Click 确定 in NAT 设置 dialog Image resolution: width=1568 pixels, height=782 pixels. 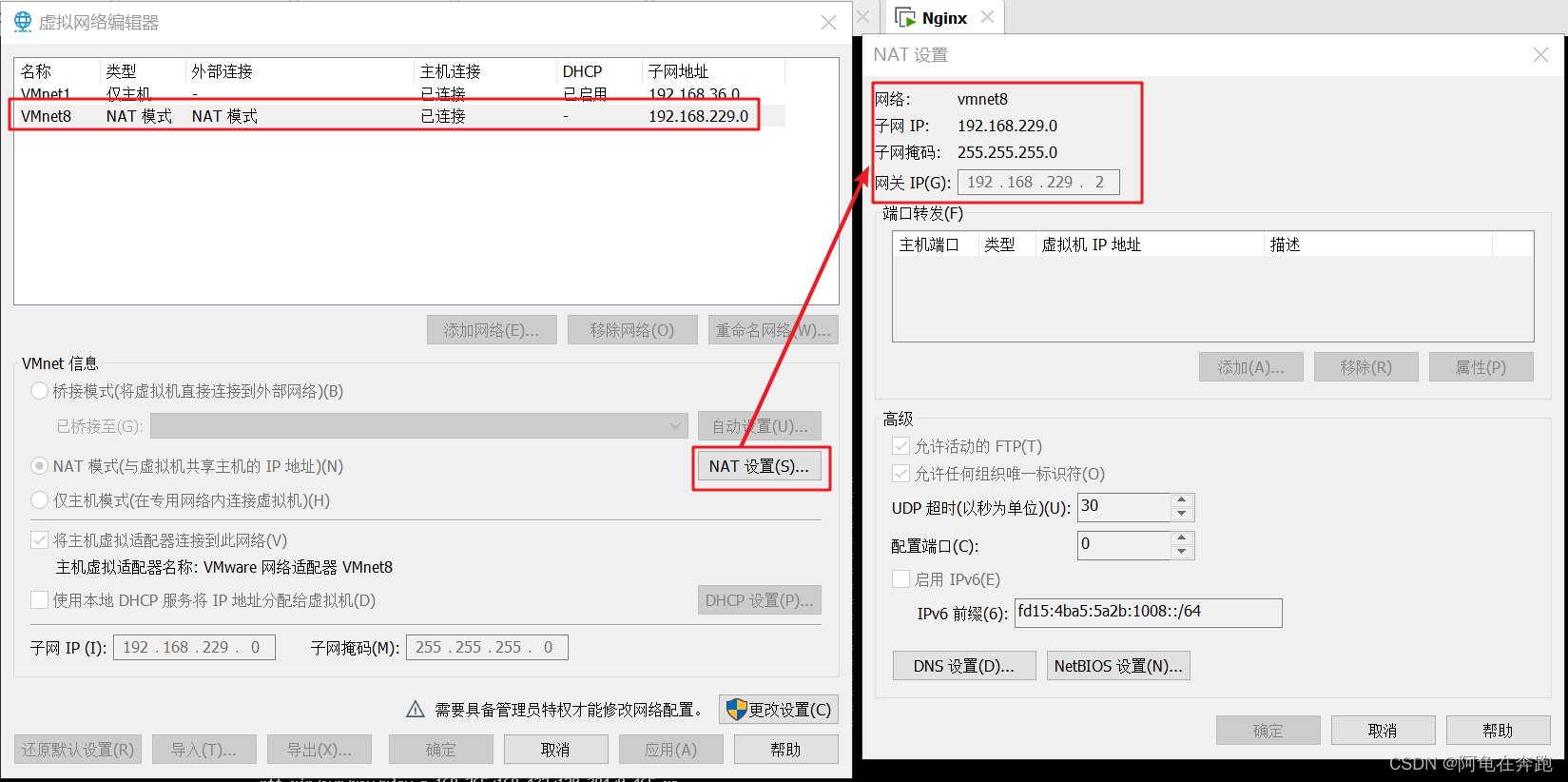tap(1268, 731)
